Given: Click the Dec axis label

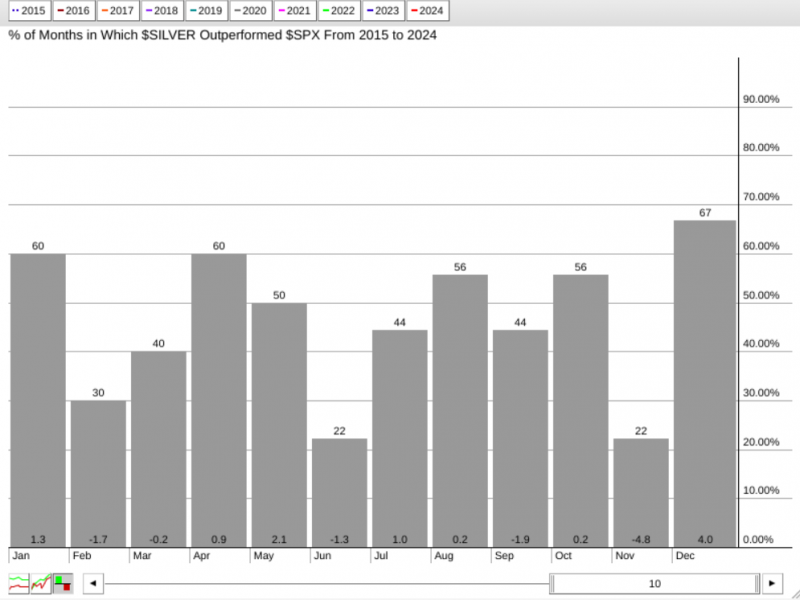Looking at the screenshot, I should [x=685, y=556].
